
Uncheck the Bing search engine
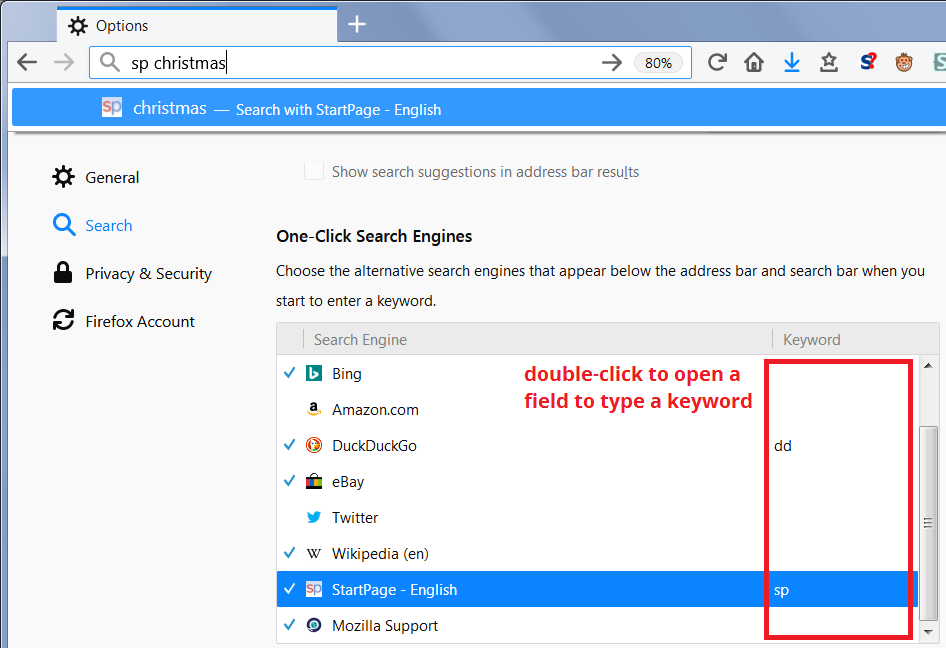pos(290,373)
